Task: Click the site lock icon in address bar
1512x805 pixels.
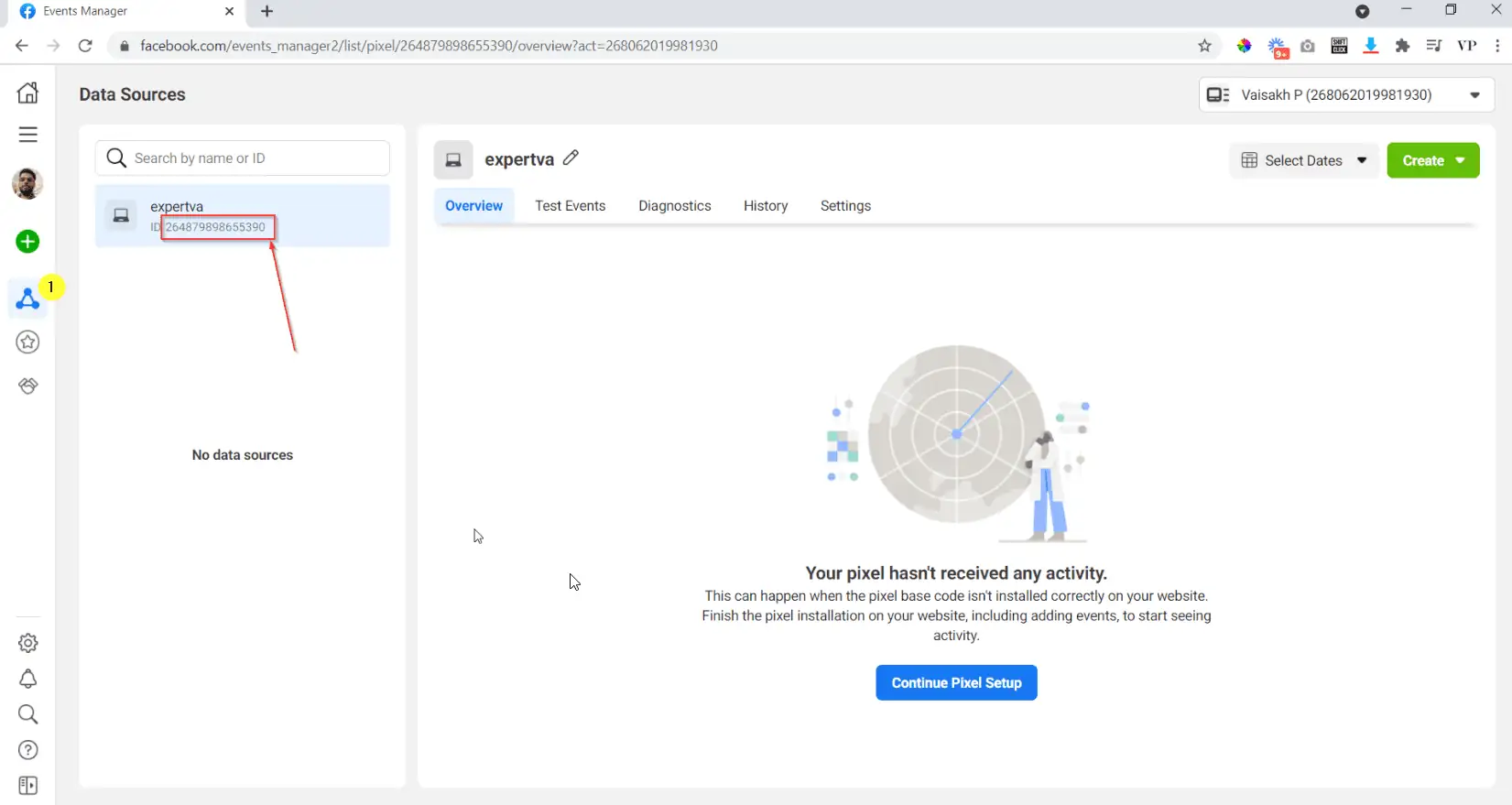Action: tap(125, 46)
